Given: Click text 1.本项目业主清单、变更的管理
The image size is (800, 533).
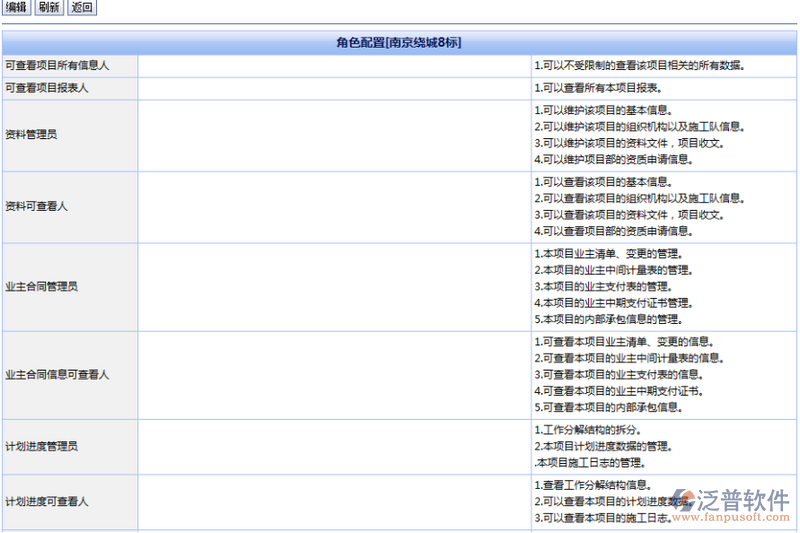Looking at the screenshot, I should [x=609, y=254].
